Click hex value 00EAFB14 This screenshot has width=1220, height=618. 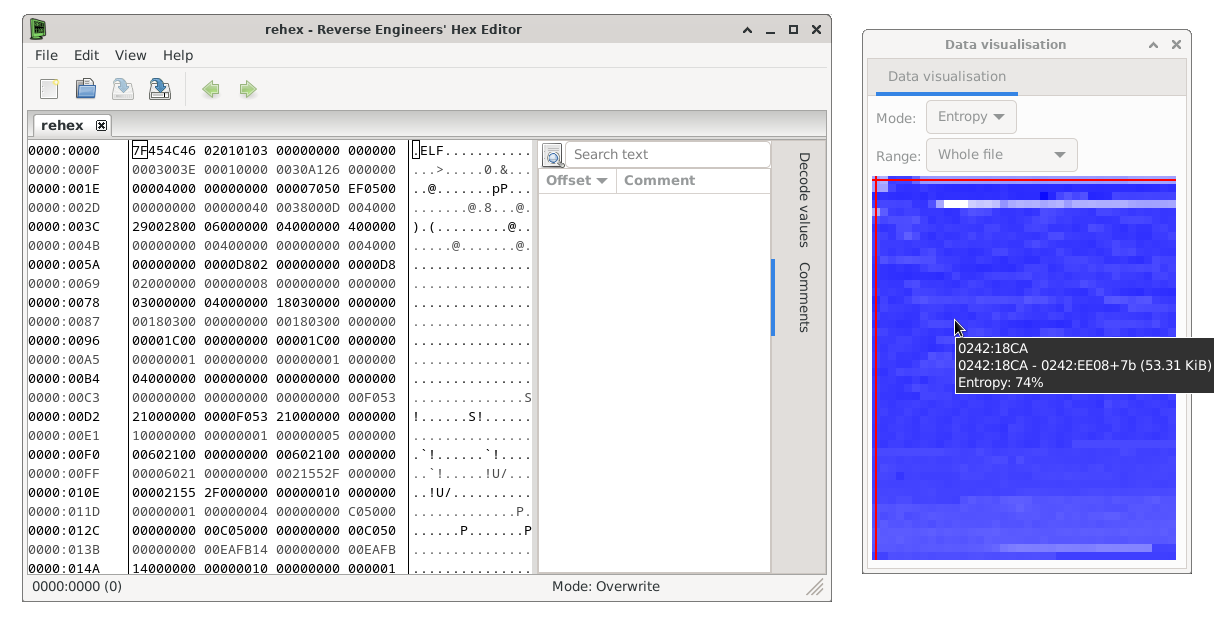pos(236,550)
